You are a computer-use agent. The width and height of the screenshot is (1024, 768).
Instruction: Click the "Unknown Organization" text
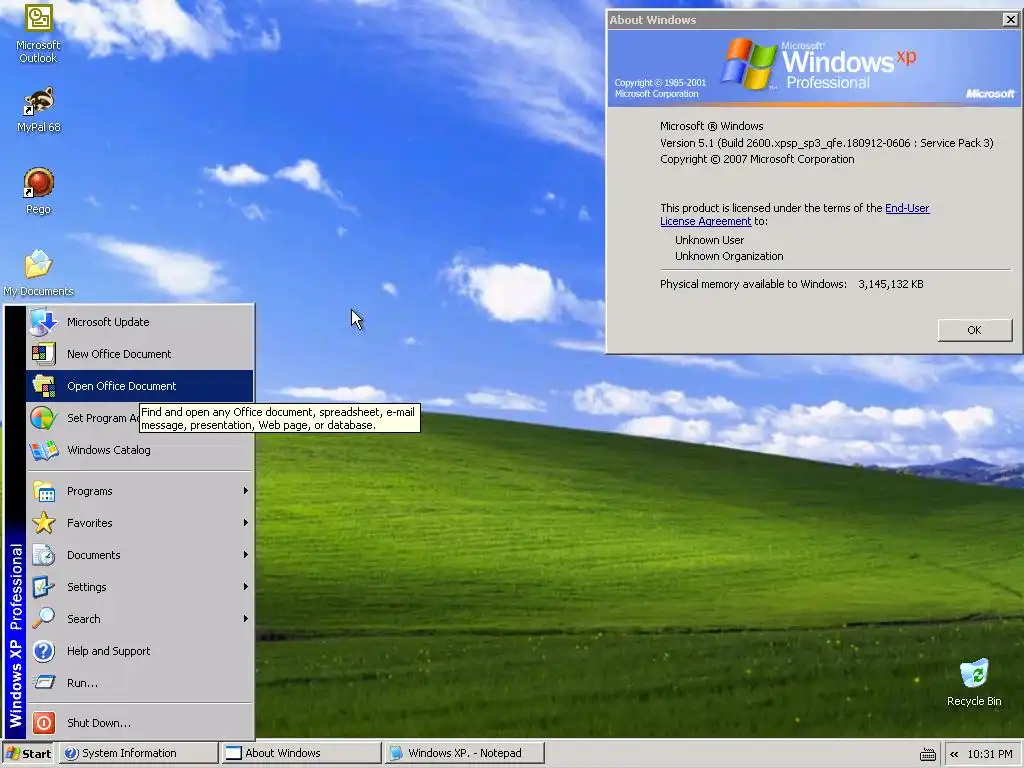[x=729, y=256]
